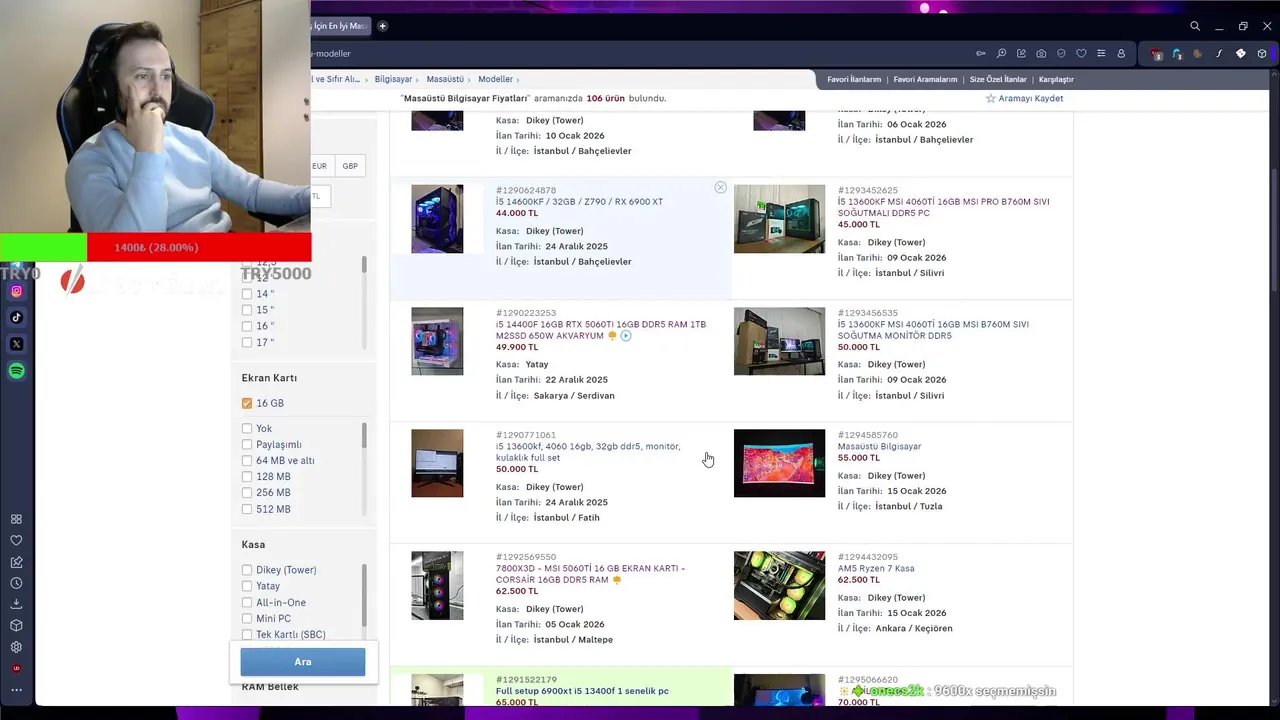
Task: Click the blue Ara search button
Action: [x=303, y=662]
